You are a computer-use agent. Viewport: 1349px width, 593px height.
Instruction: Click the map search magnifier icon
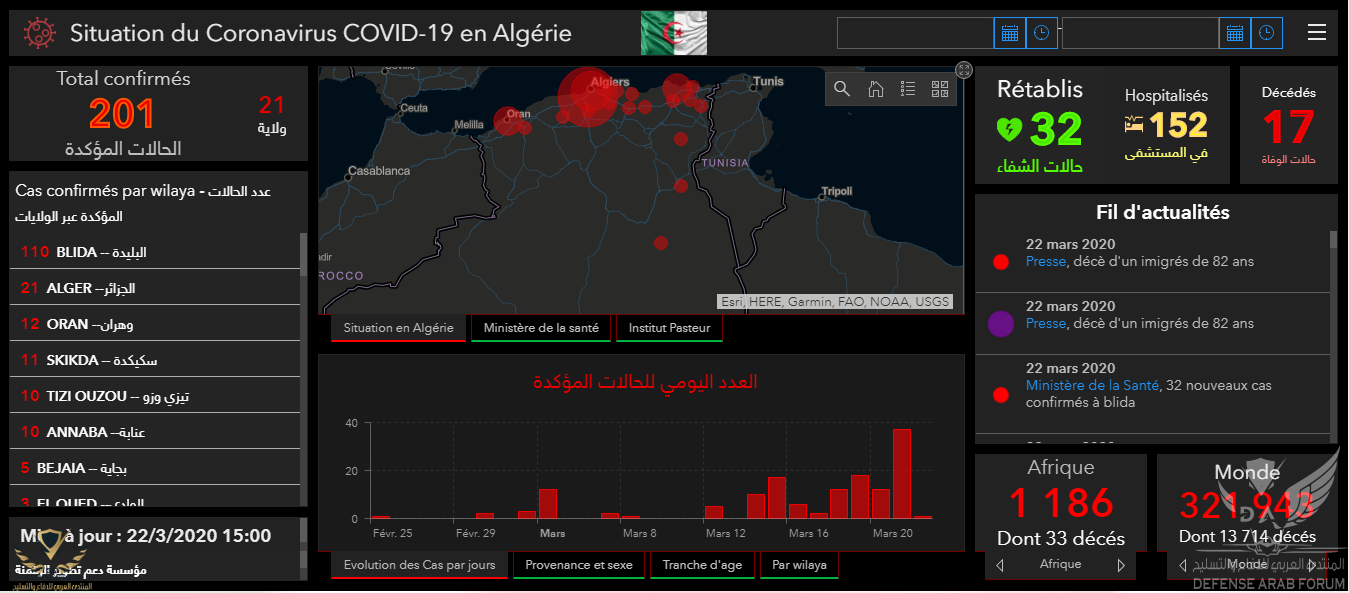(842, 89)
